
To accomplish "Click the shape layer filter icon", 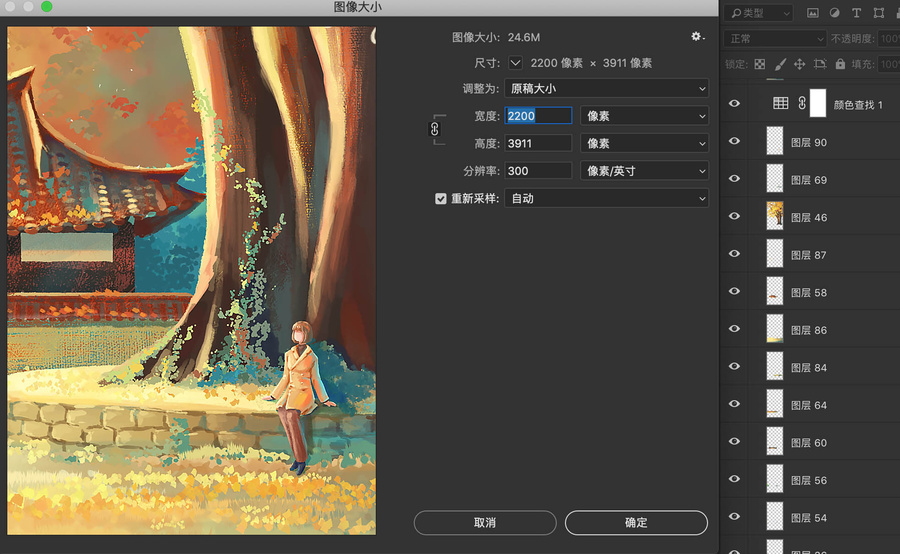I will tap(878, 13).
